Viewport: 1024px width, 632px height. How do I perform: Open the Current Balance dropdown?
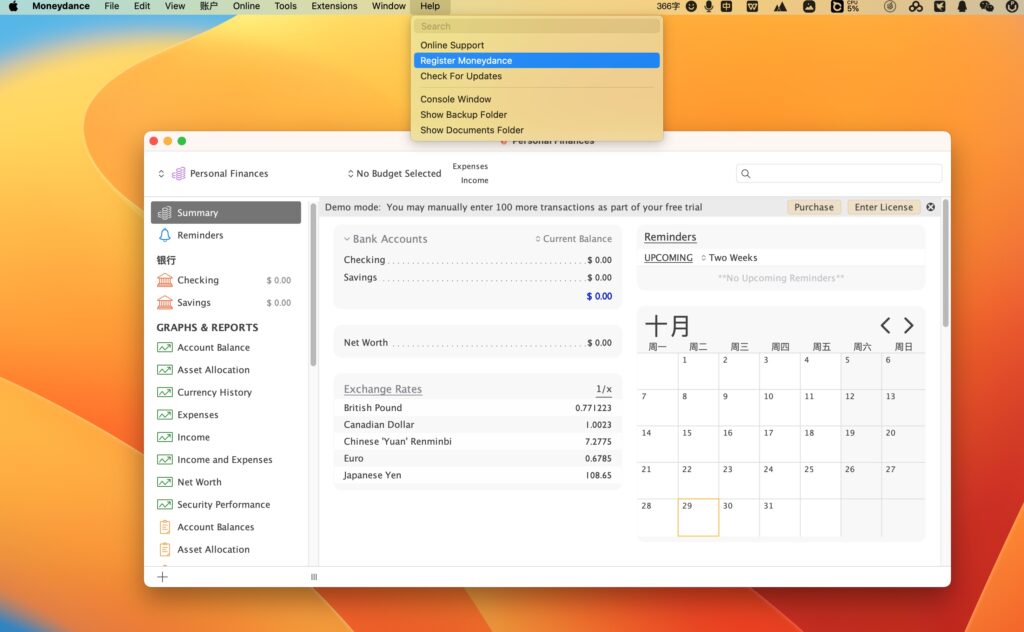(x=576, y=239)
